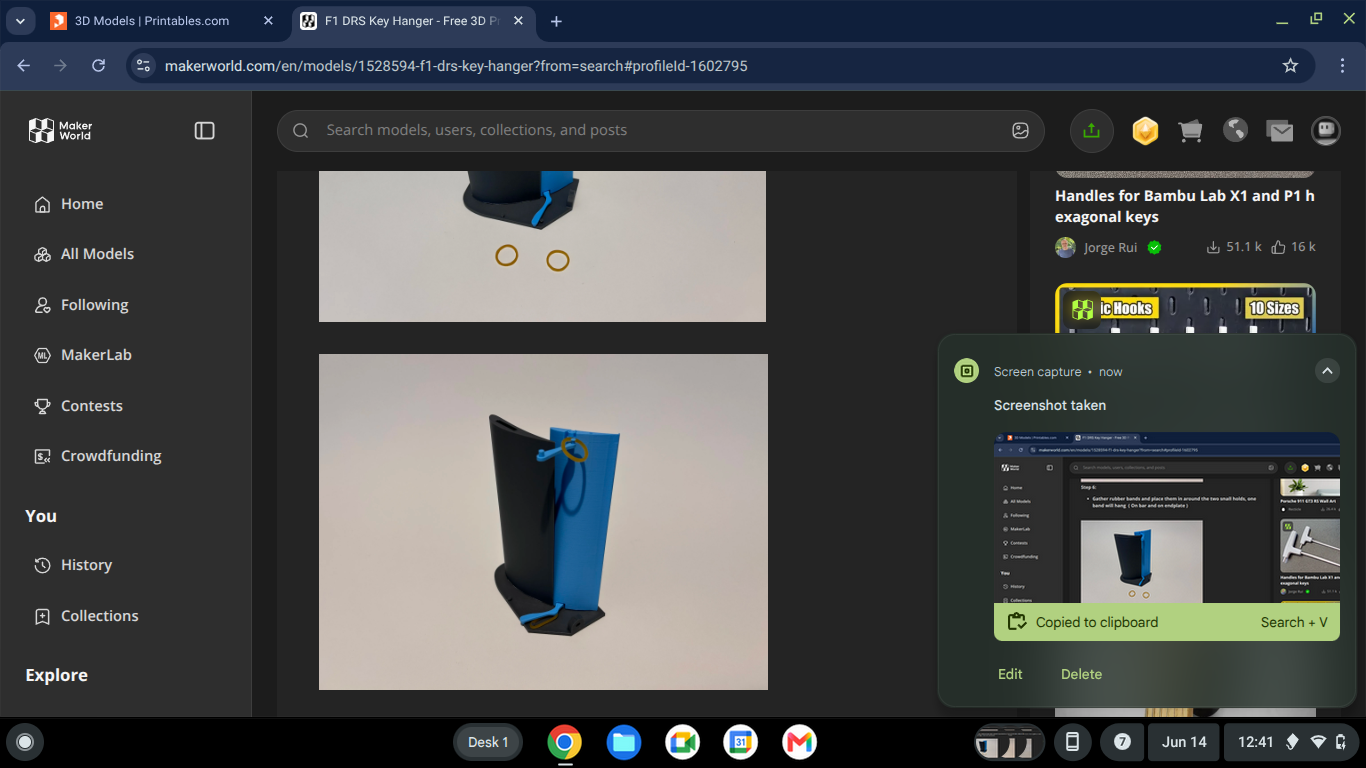Viewport: 1366px width, 768px height.
Task: Delete the captured screenshot
Action: pos(1081,674)
